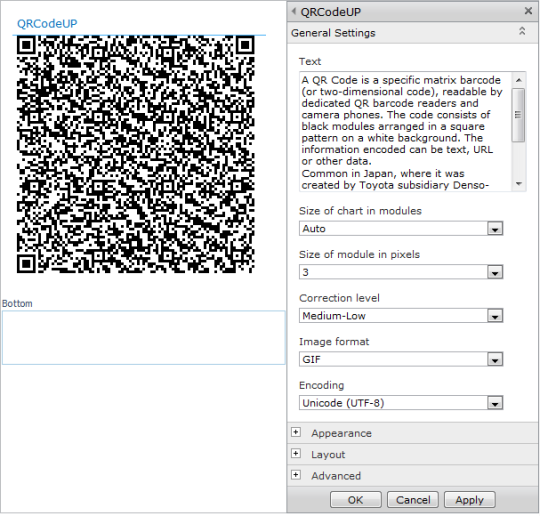Expand the Appearance section
Image resolution: width=540 pixels, height=516 pixels.
pos(296,432)
